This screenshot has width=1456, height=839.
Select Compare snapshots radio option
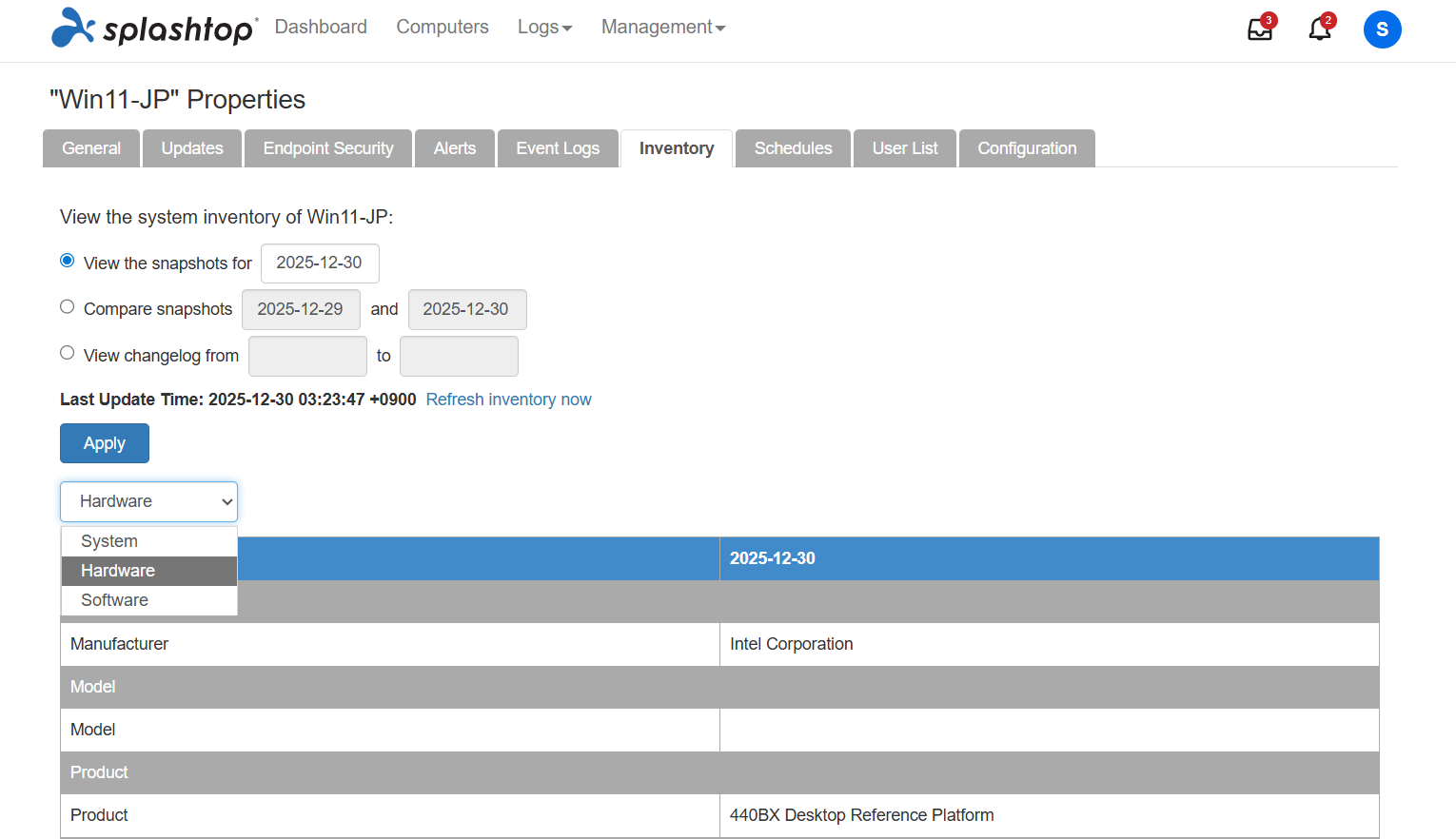(68, 306)
